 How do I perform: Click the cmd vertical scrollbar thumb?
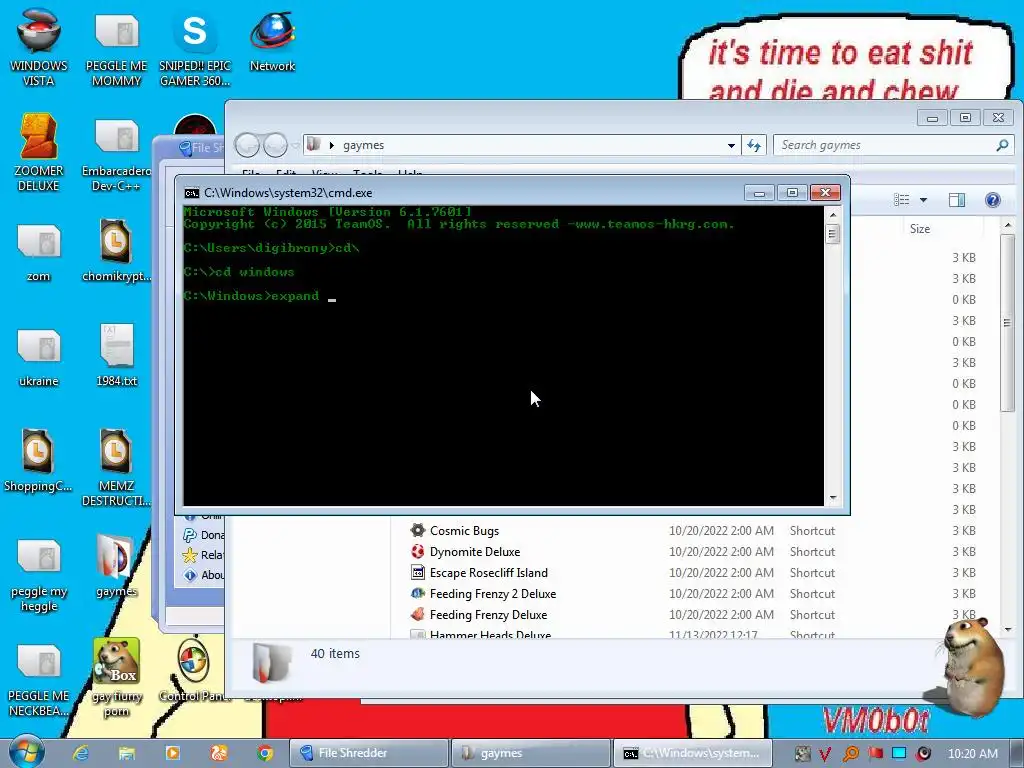coord(833,234)
